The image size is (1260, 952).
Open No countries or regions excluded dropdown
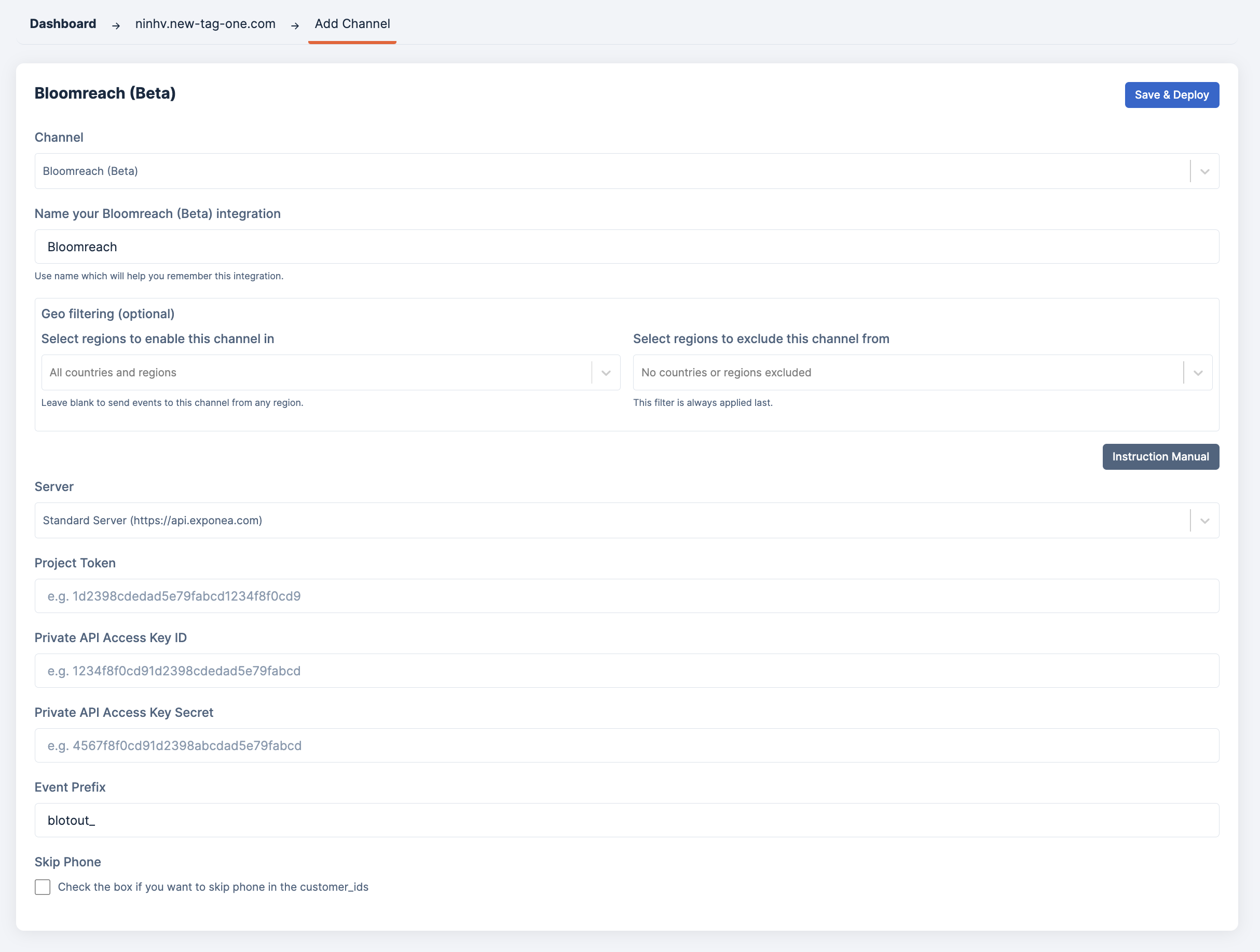906,373
